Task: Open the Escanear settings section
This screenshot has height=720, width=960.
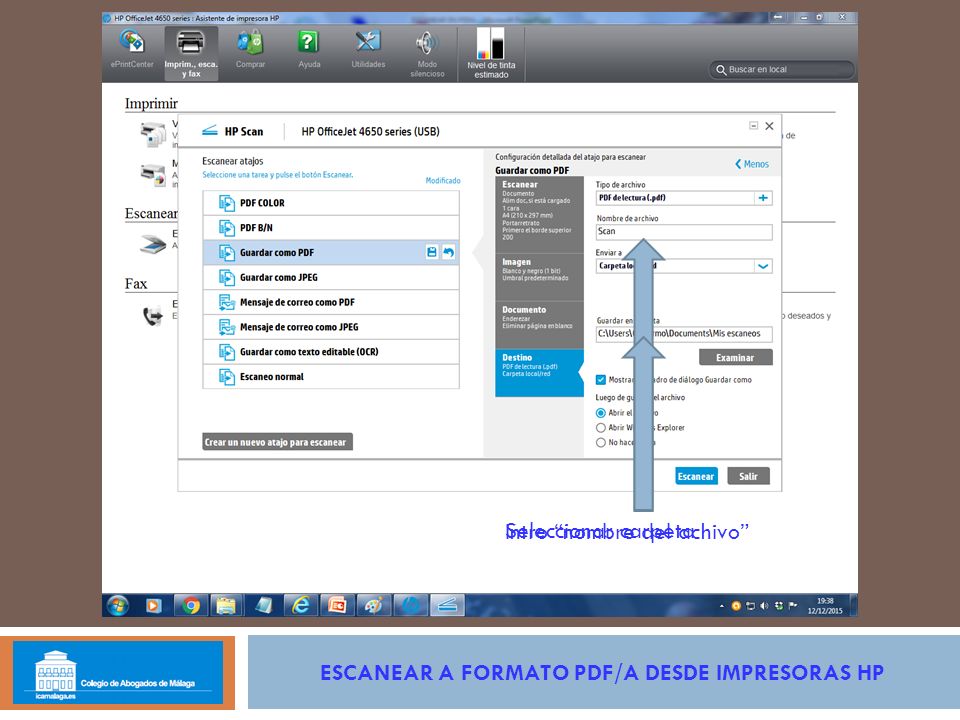Action: point(539,214)
